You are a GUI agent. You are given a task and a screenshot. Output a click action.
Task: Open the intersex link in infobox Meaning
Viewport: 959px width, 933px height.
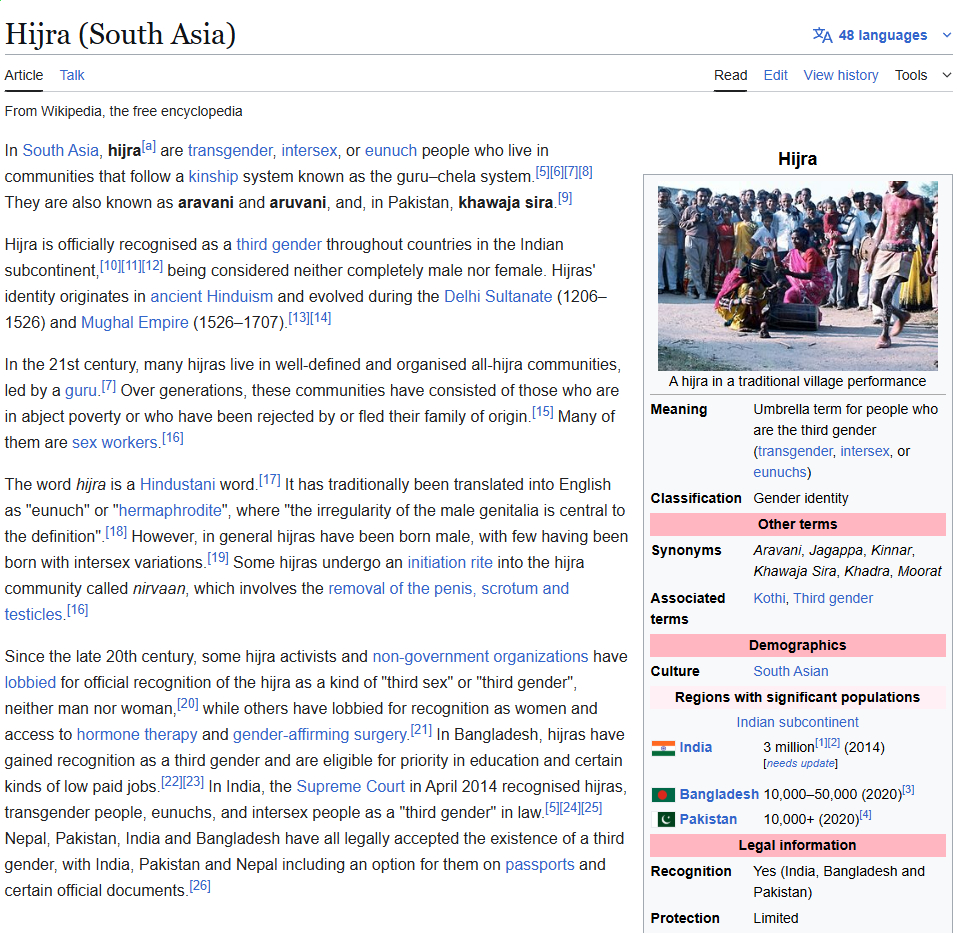(x=864, y=452)
